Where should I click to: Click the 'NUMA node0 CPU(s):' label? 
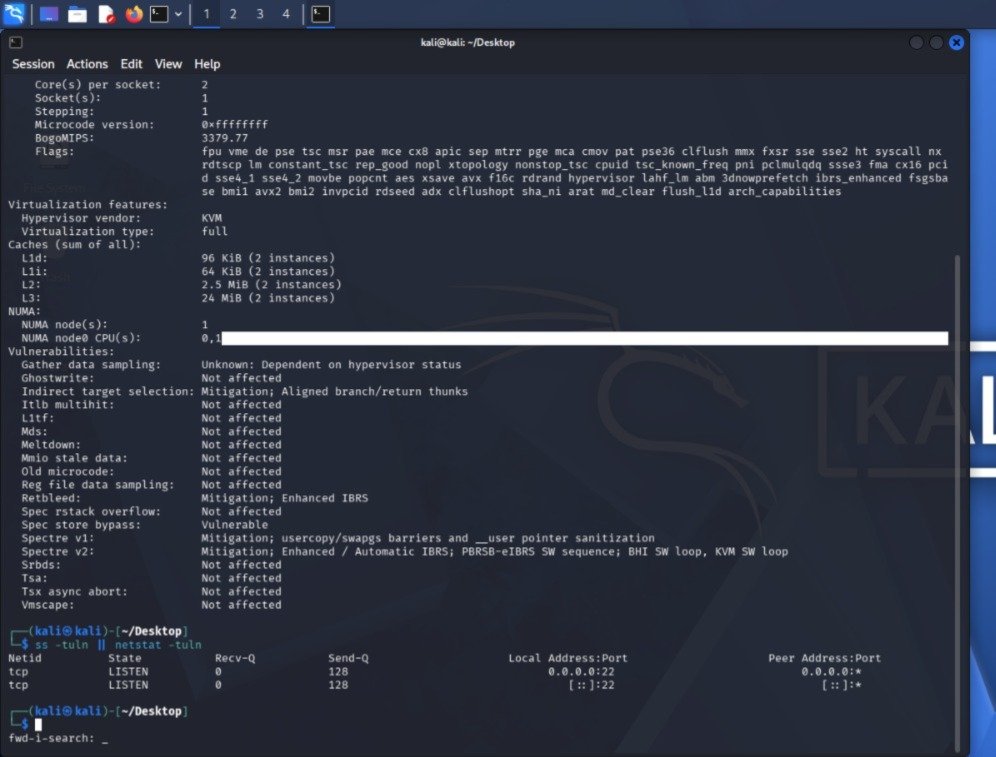point(81,338)
